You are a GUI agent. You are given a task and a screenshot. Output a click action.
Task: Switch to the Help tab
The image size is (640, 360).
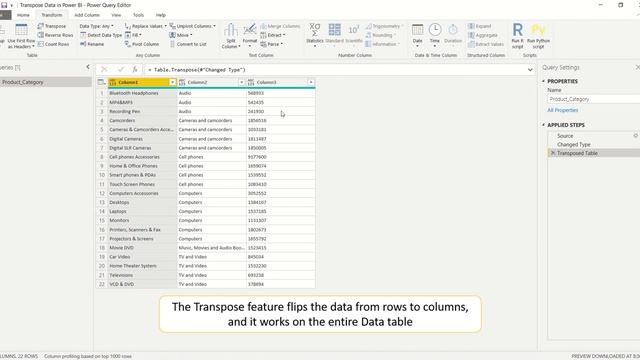pos(161,15)
